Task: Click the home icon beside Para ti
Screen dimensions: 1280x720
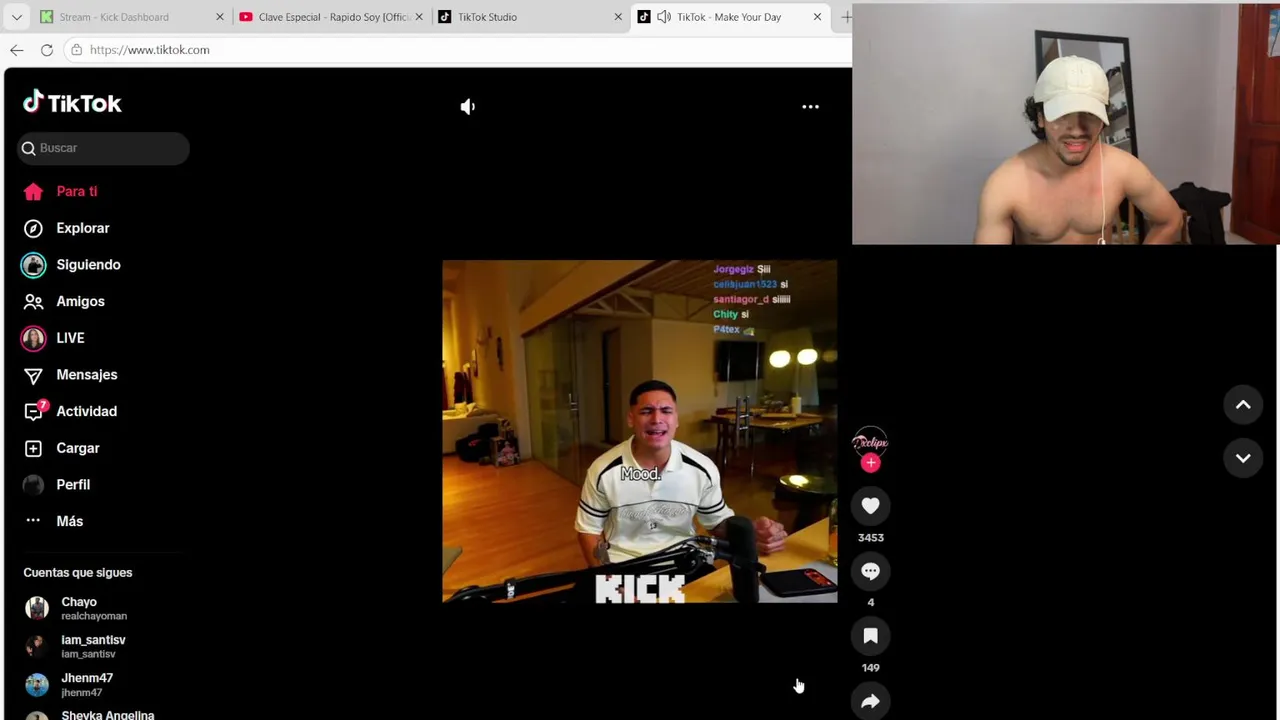Action: [33, 191]
